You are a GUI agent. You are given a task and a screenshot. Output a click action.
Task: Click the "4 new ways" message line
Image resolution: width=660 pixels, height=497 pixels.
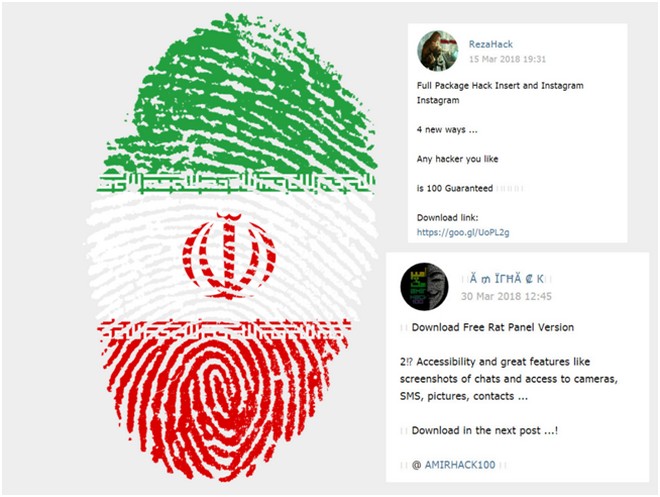click(447, 130)
